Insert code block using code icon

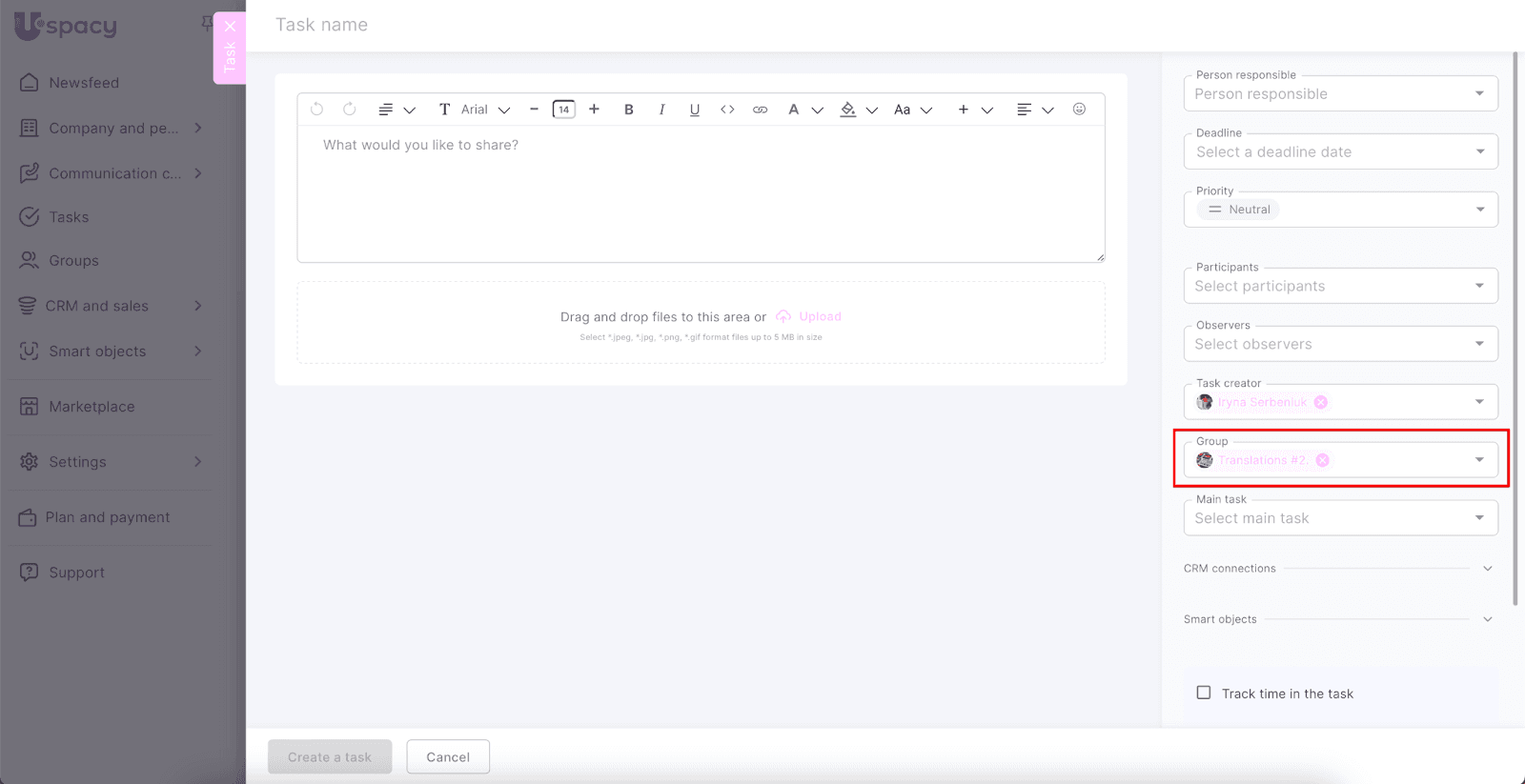click(x=727, y=110)
